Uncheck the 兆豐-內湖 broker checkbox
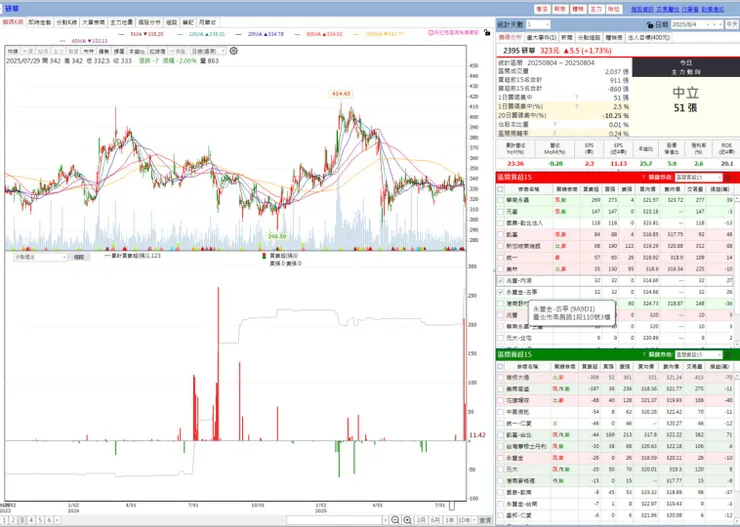 500,280
